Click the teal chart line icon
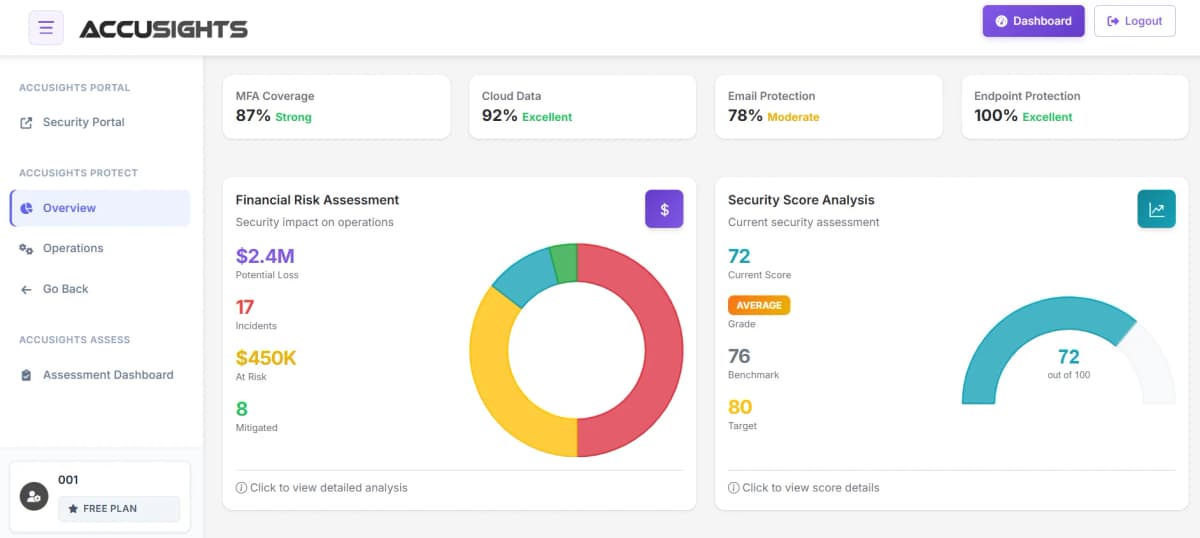 (x=1156, y=209)
